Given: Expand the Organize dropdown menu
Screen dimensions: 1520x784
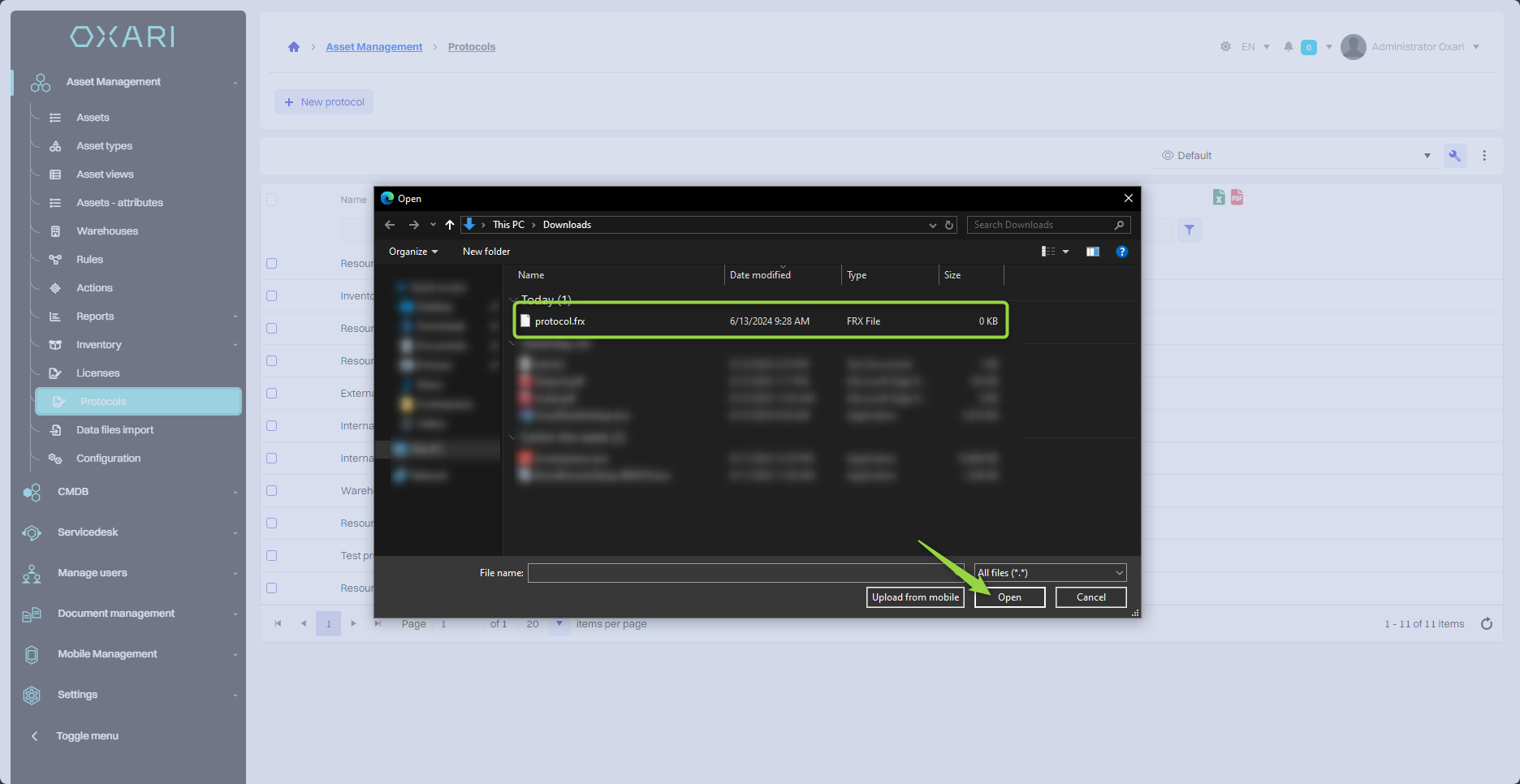Looking at the screenshot, I should click(x=412, y=252).
